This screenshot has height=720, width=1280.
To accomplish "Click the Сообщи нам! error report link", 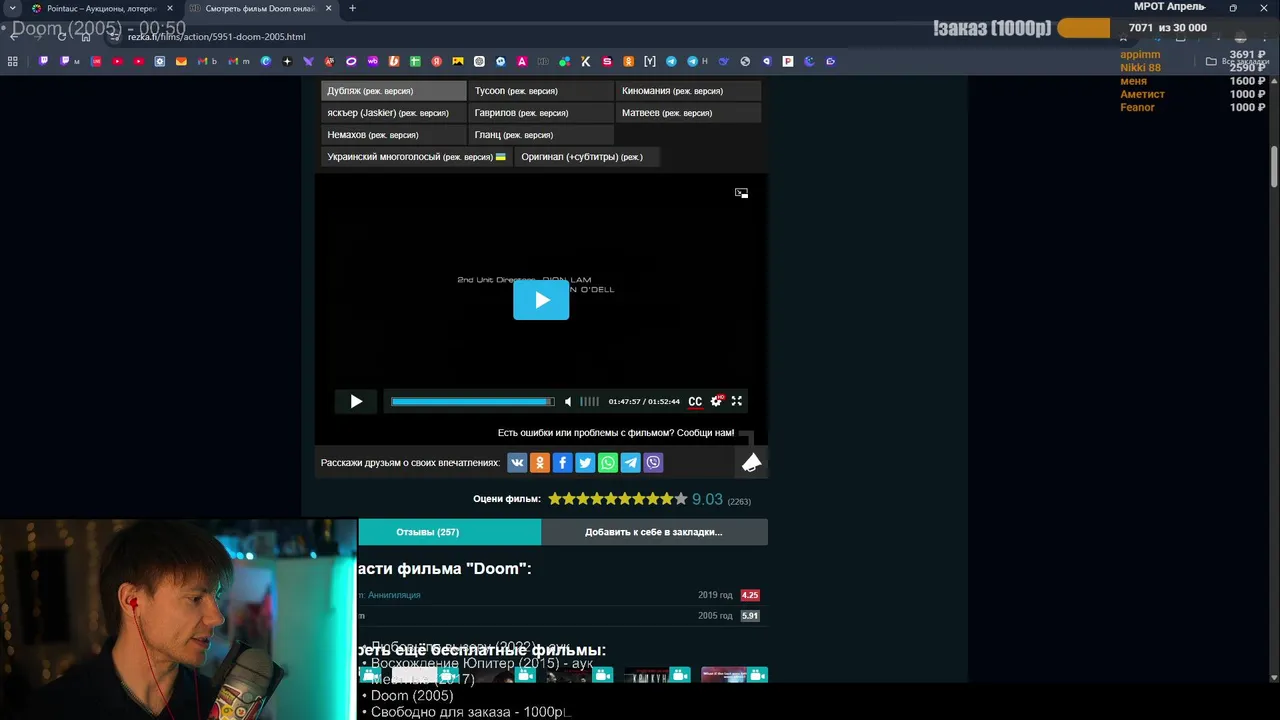I will coord(707,433).
